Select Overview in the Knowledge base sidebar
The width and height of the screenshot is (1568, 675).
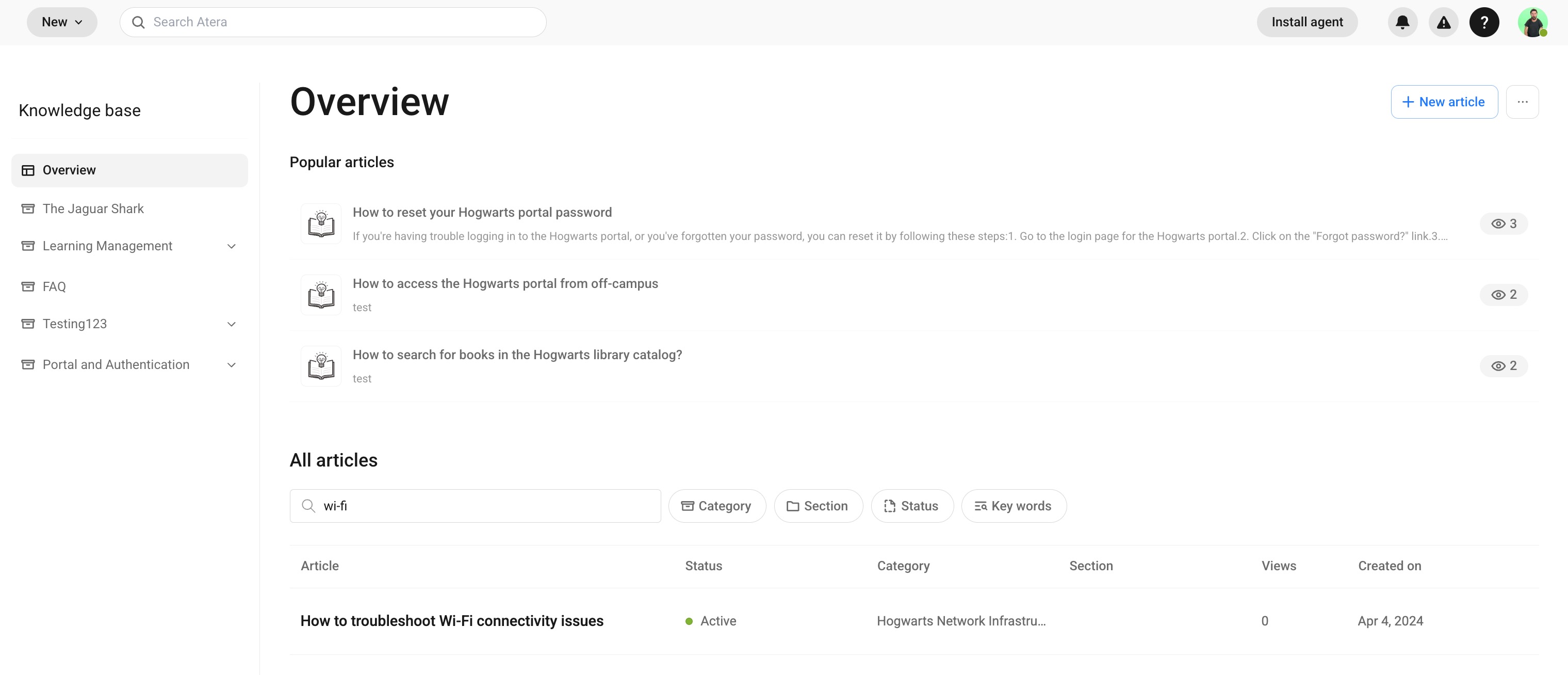(x=129, y=171)
